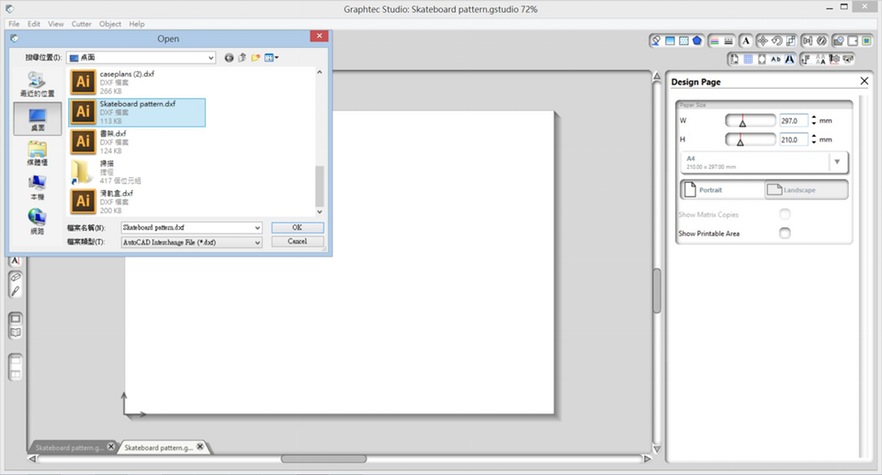Select the 124 KB dxf file in list
Viewport: 882px width, 475px height.
(x=137, y=142)
